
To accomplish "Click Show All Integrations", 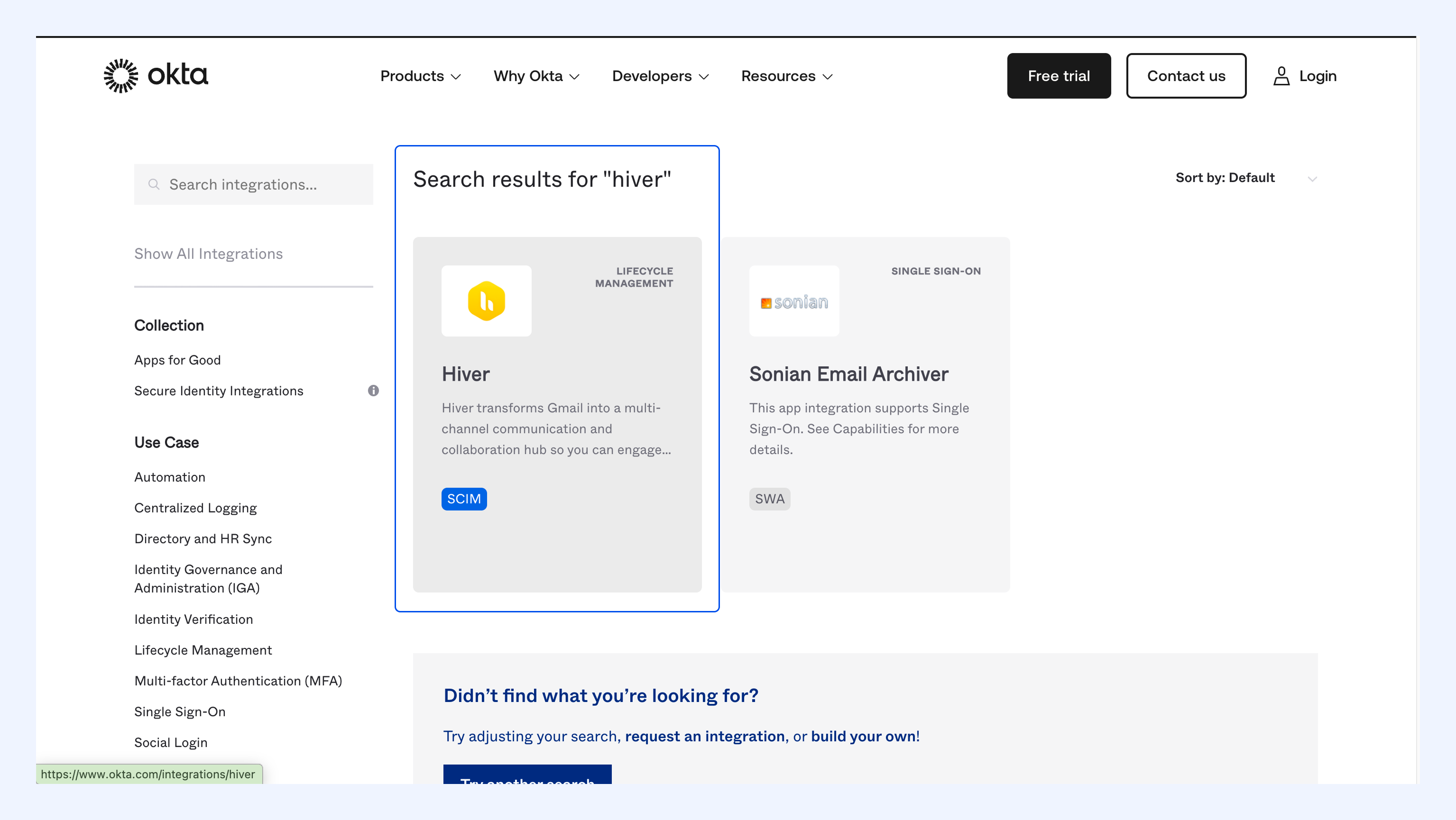I will click(x=209, y=254).
